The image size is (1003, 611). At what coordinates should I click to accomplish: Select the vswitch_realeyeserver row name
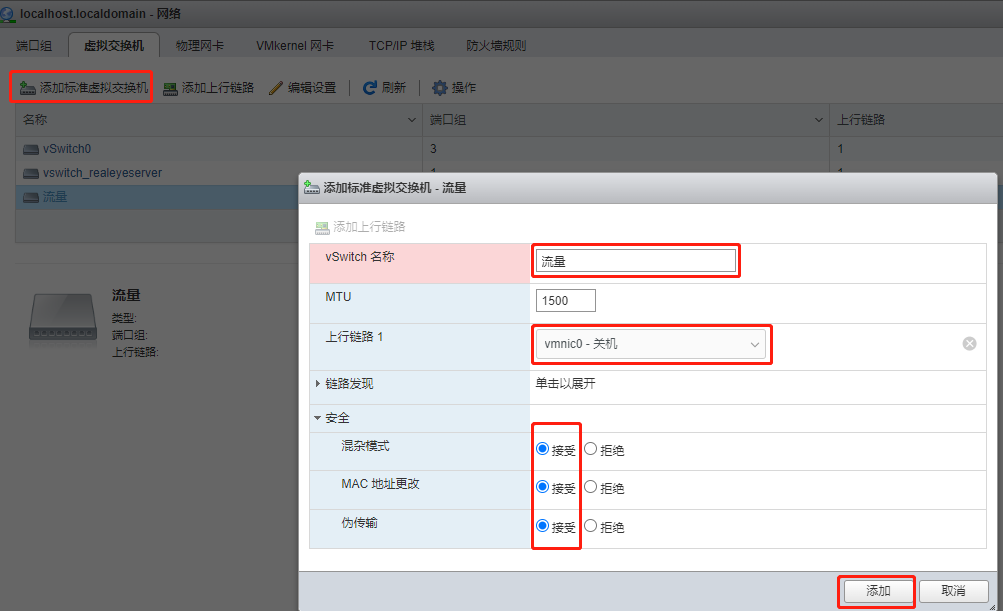(x=102, y=173)
